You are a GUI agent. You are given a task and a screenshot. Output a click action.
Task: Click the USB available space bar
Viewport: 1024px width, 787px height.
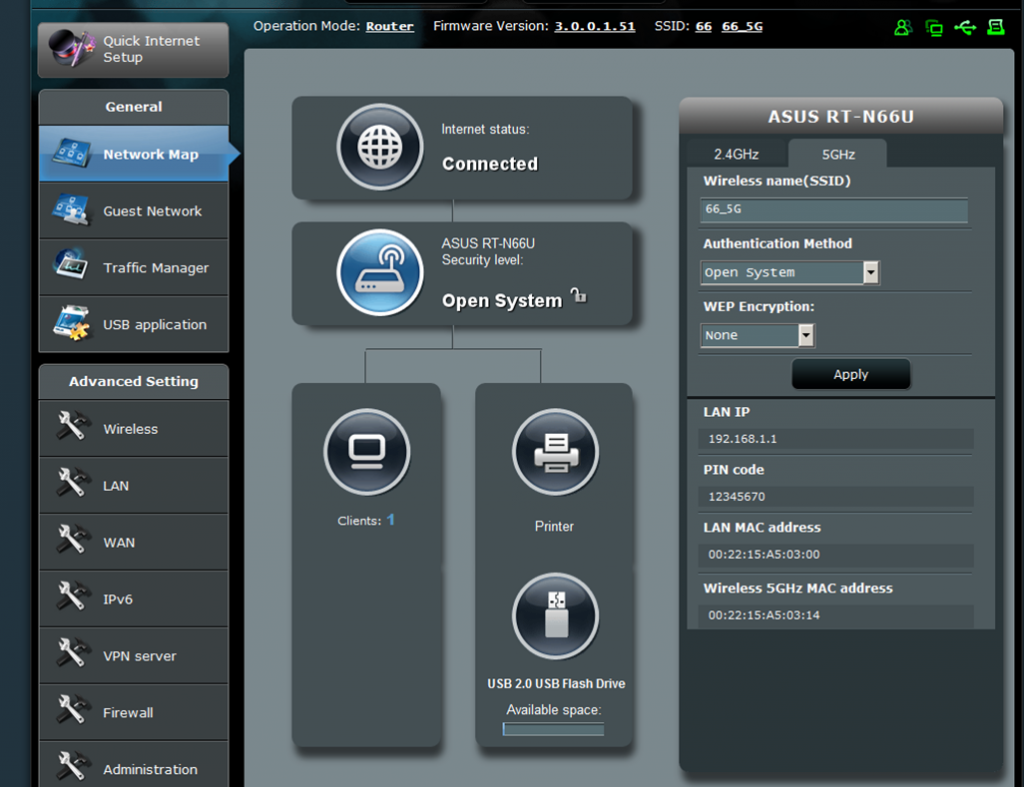[553, 729]
